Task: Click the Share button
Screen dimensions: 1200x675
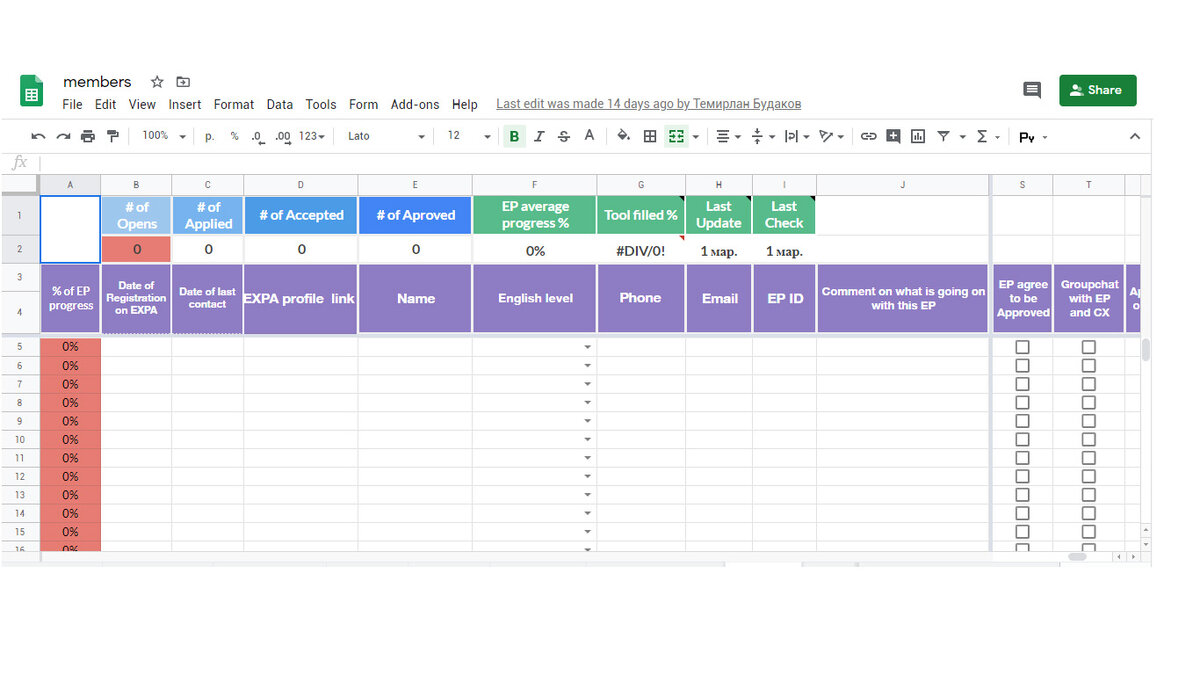Action: click(1097, 90)
